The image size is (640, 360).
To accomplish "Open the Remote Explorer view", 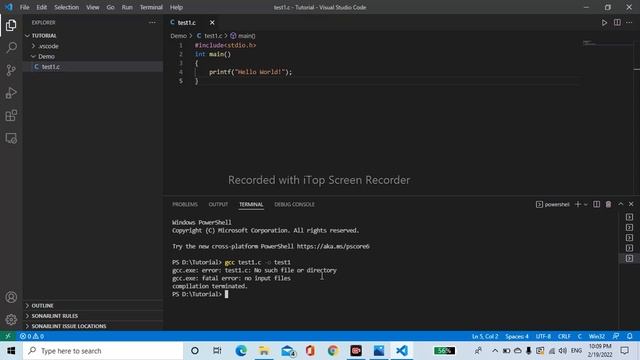I will click(x=11, y=138).
